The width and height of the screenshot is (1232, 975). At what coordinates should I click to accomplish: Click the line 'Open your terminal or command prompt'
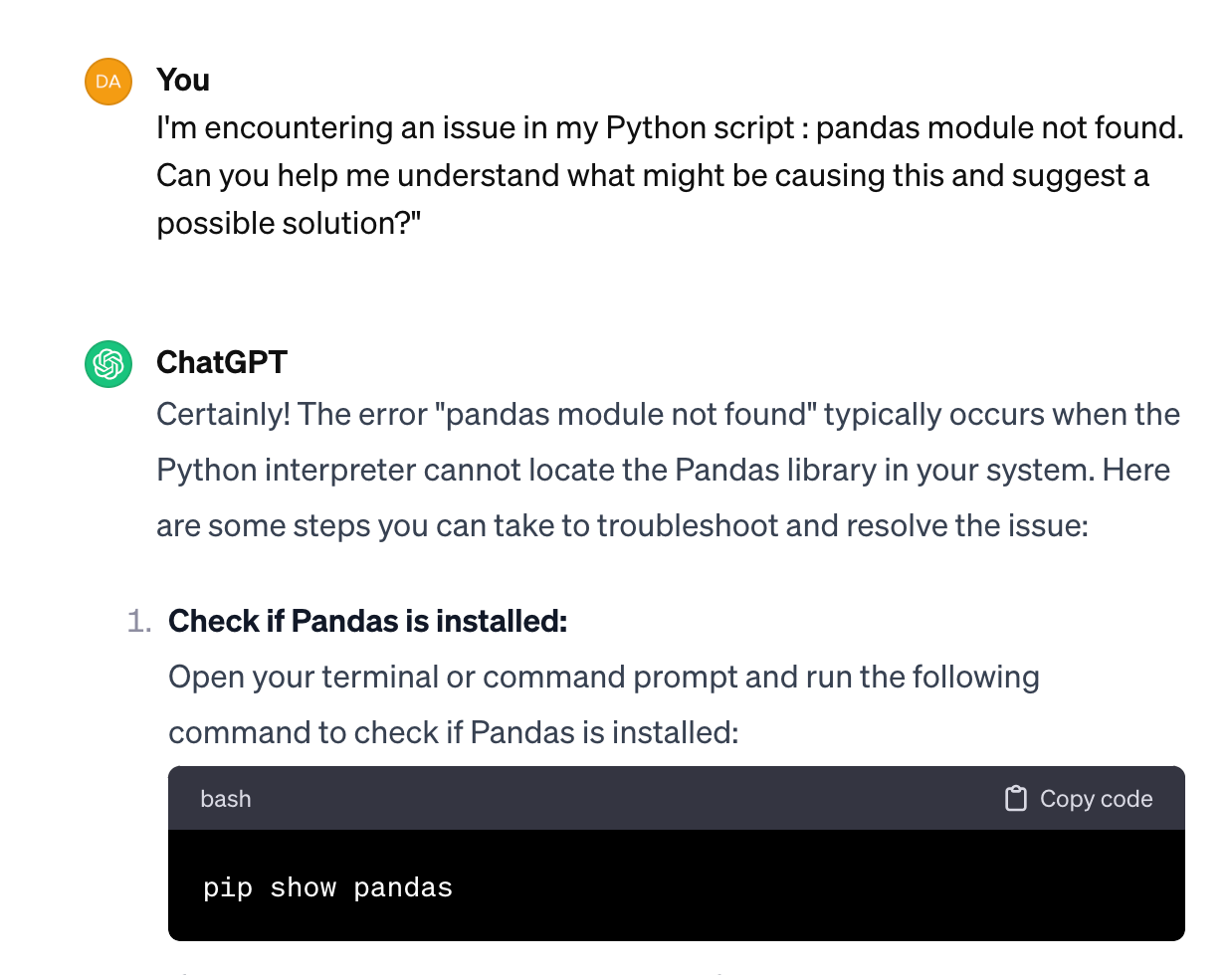[604, 678]
